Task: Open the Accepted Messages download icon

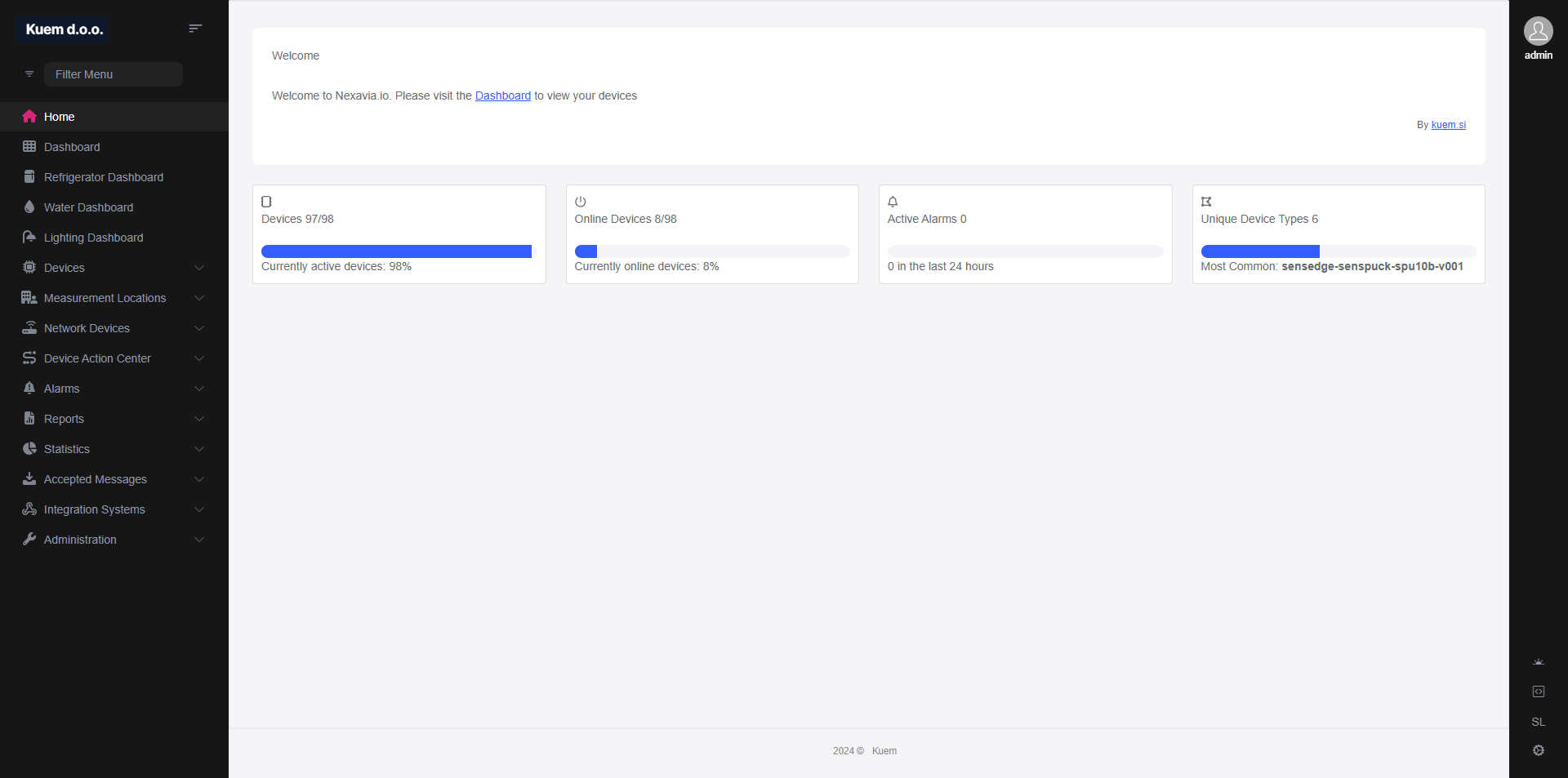Action: [29, 479]
